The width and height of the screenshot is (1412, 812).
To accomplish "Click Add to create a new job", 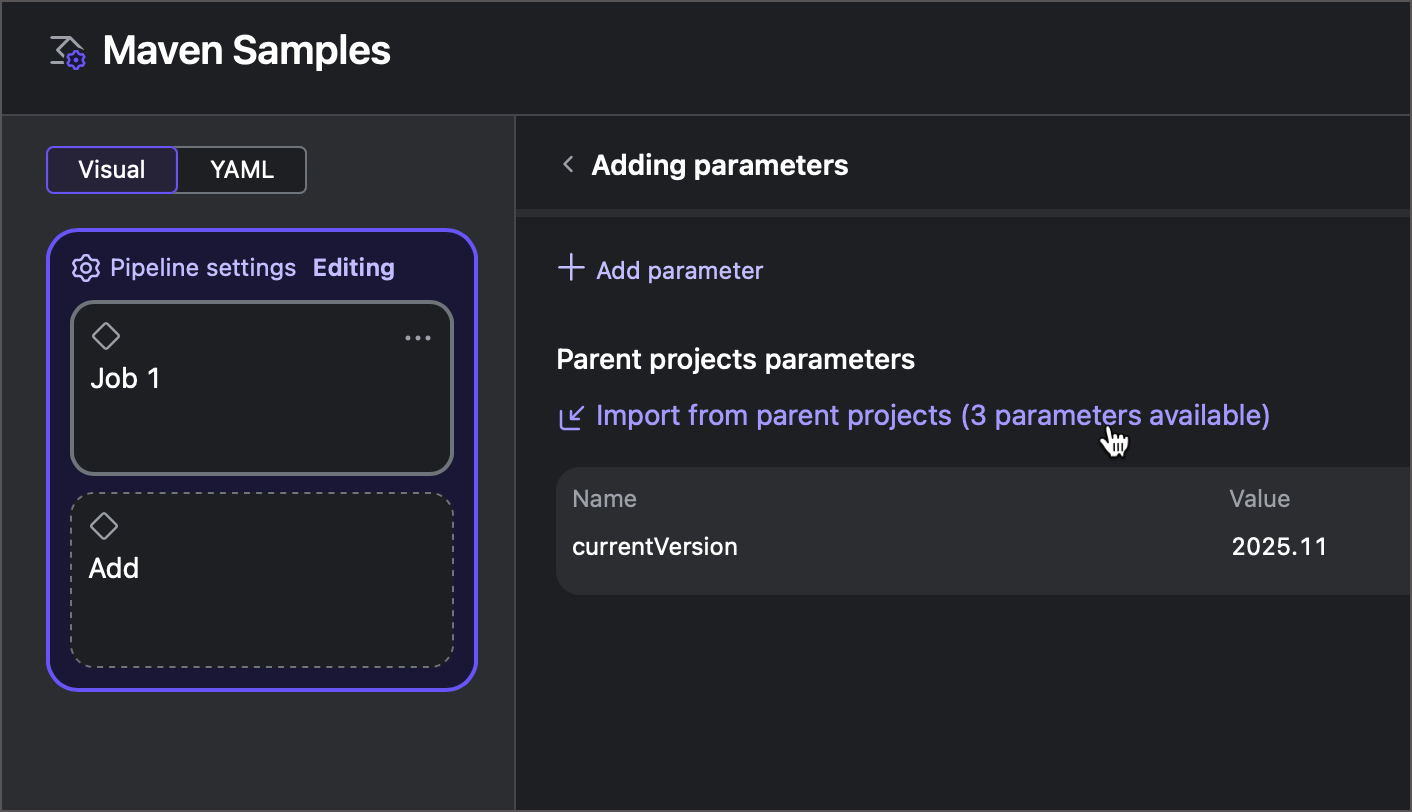I will (x=261, y=581).
